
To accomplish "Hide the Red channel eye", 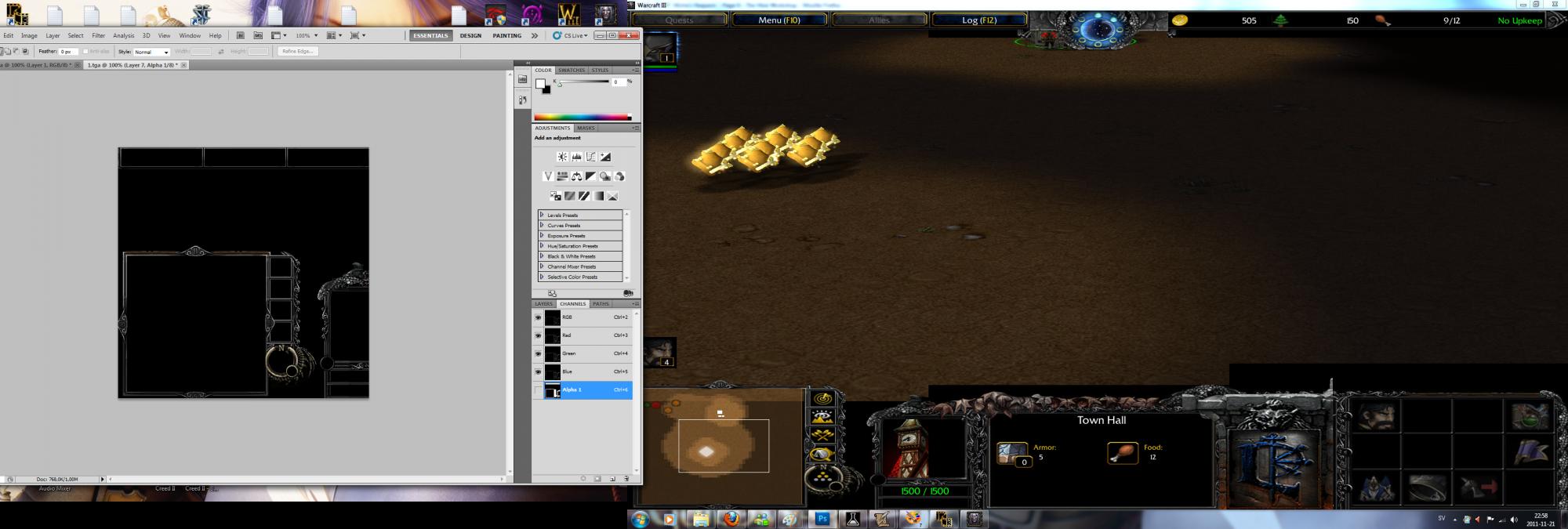I will [538, 335].
